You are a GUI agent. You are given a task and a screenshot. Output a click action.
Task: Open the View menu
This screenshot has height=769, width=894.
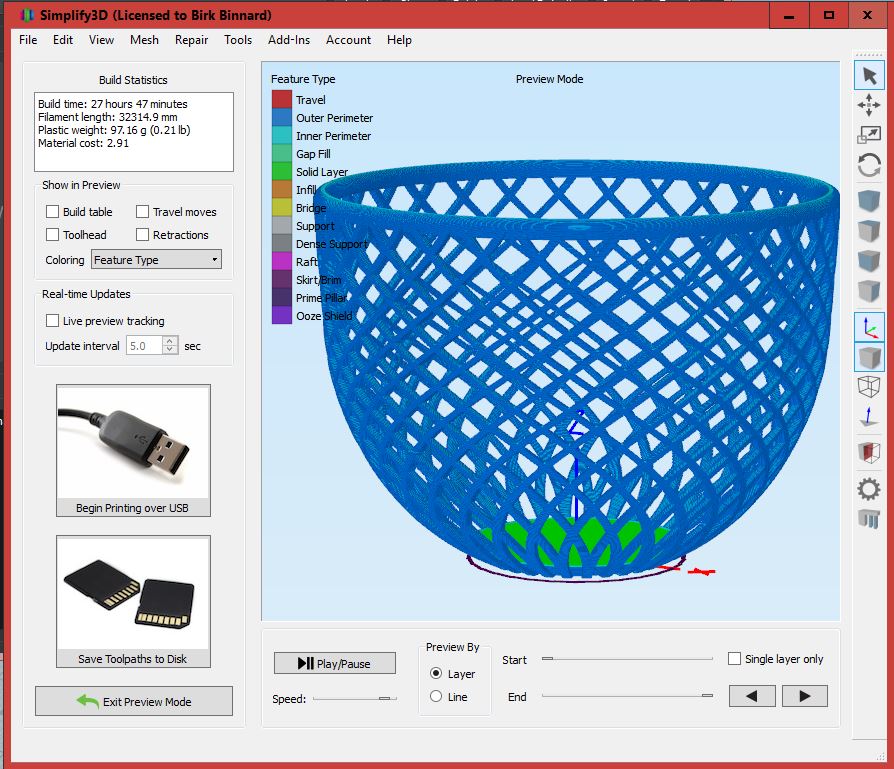pyautogui.click(x=101, y=40)
